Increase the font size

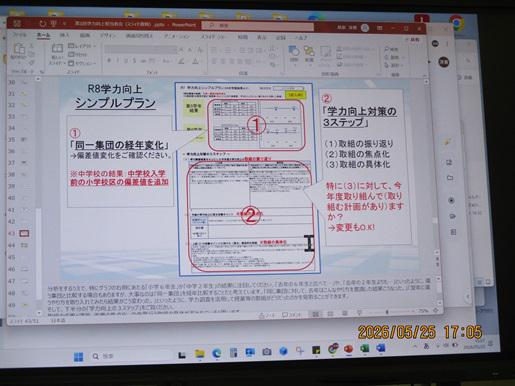(x=182, y=50)
